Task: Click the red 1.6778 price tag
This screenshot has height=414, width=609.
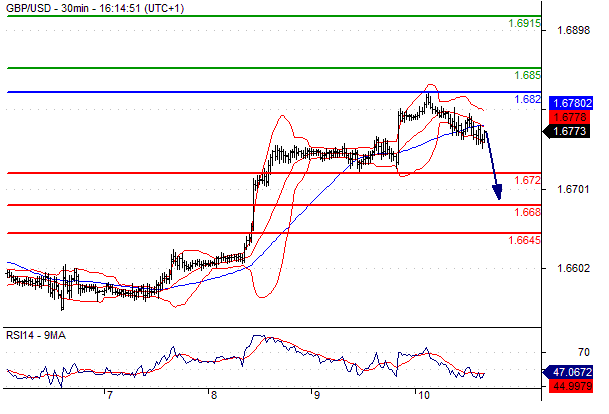Action: [569, 117]
